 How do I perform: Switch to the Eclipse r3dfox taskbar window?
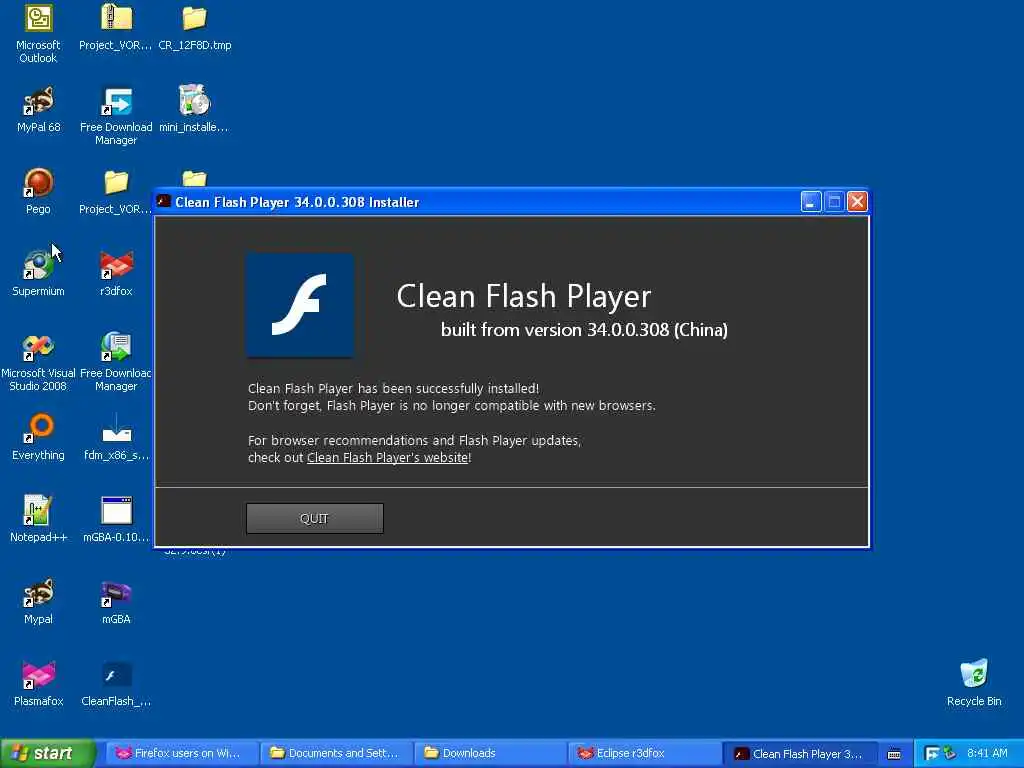point(644,754)
